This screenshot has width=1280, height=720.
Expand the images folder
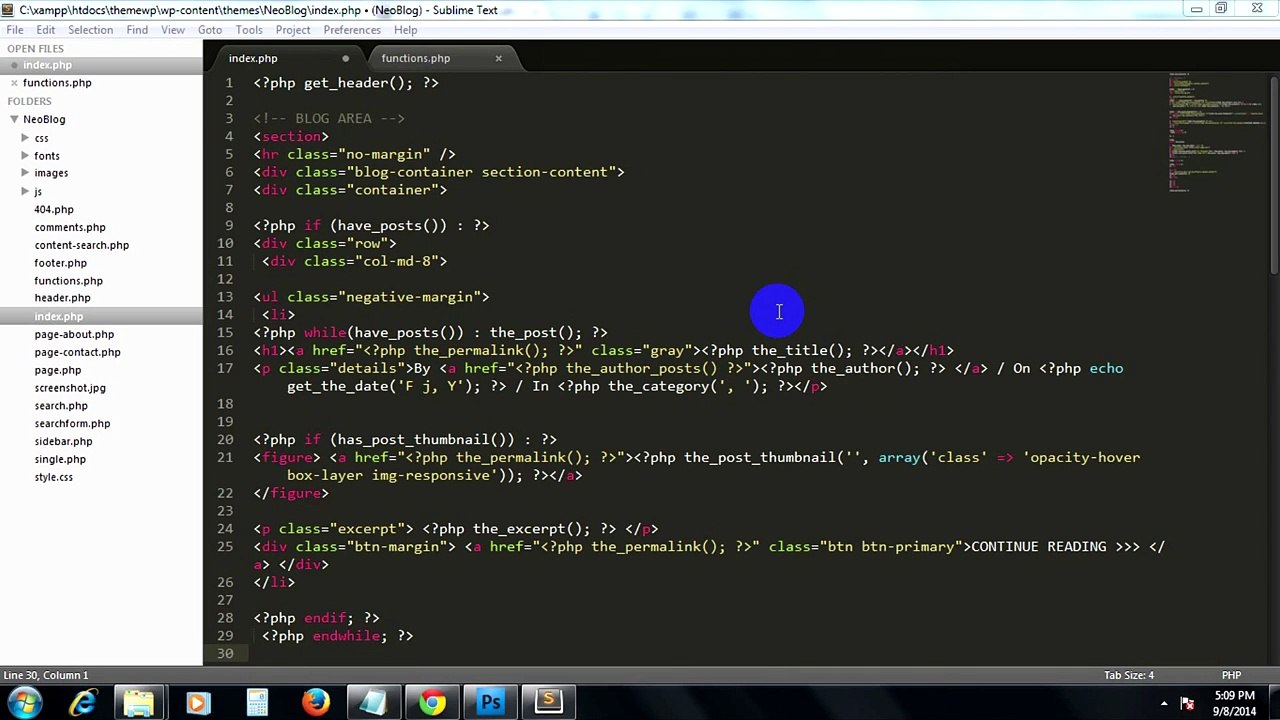[x=25, y=173]
